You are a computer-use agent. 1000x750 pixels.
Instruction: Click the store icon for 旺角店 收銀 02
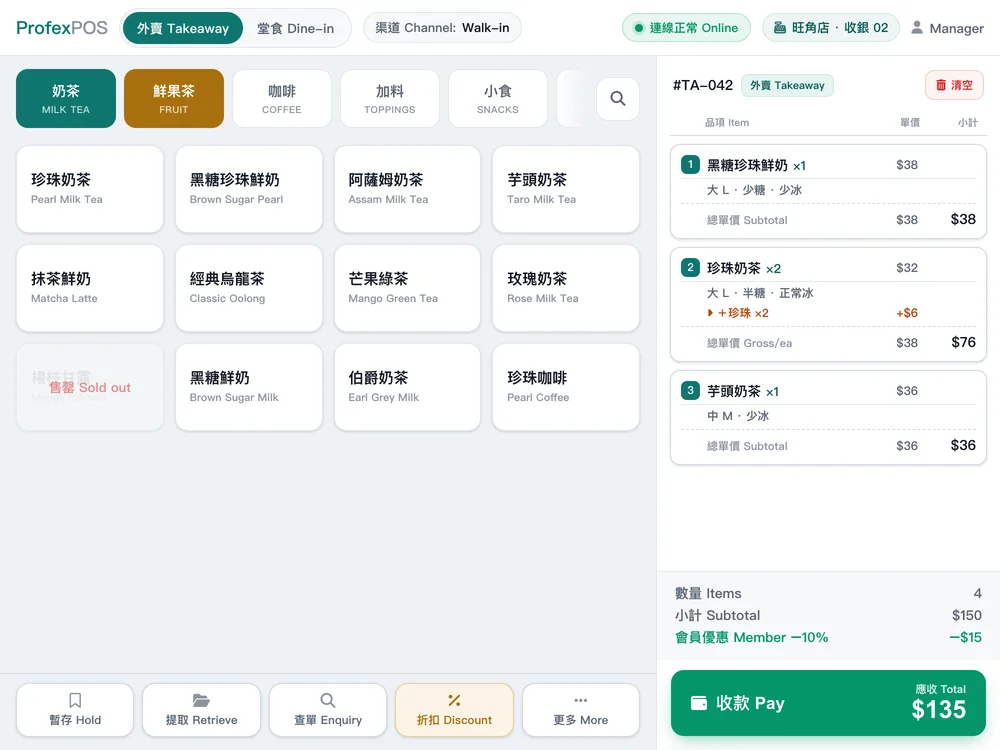[779, 27]
